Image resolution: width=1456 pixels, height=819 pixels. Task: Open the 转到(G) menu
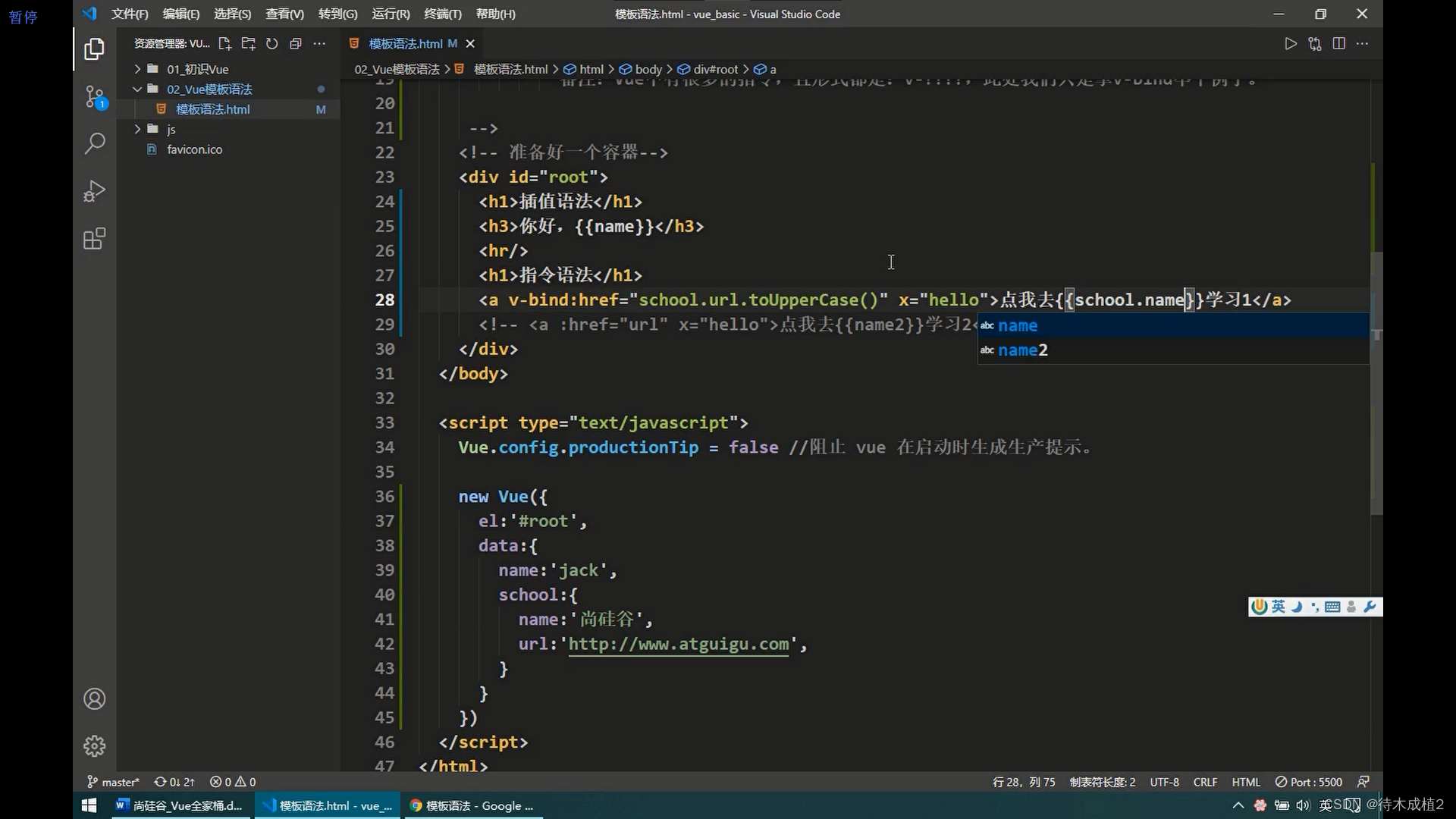[x=337, y=14]
